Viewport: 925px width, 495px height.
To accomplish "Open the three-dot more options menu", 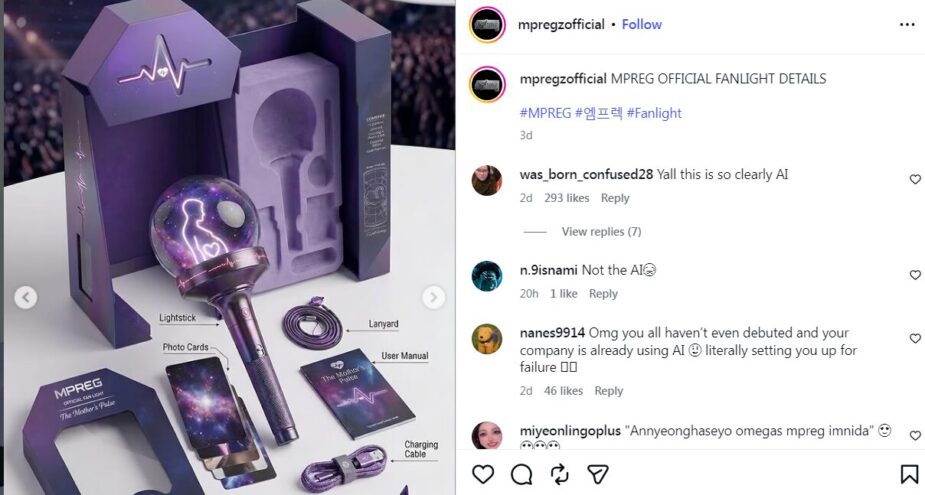I will (907, 25).
